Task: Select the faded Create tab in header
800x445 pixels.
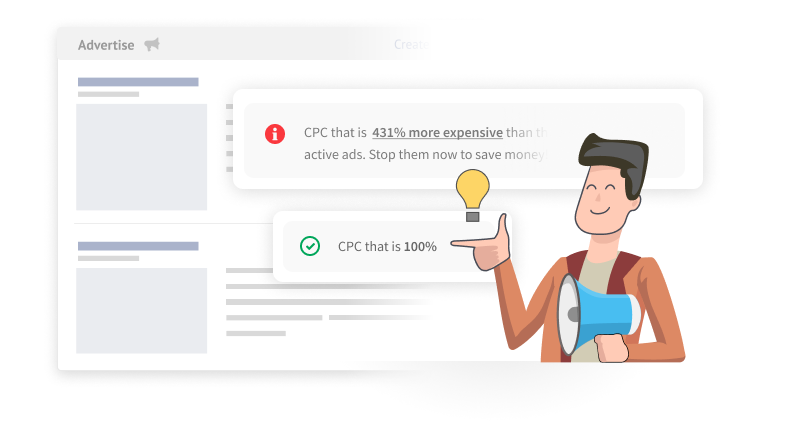Action: (411, 44)
